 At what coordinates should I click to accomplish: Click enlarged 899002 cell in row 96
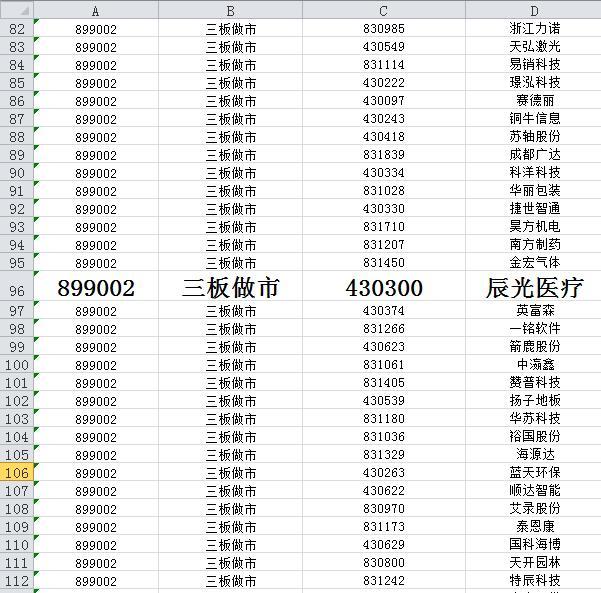96,286
